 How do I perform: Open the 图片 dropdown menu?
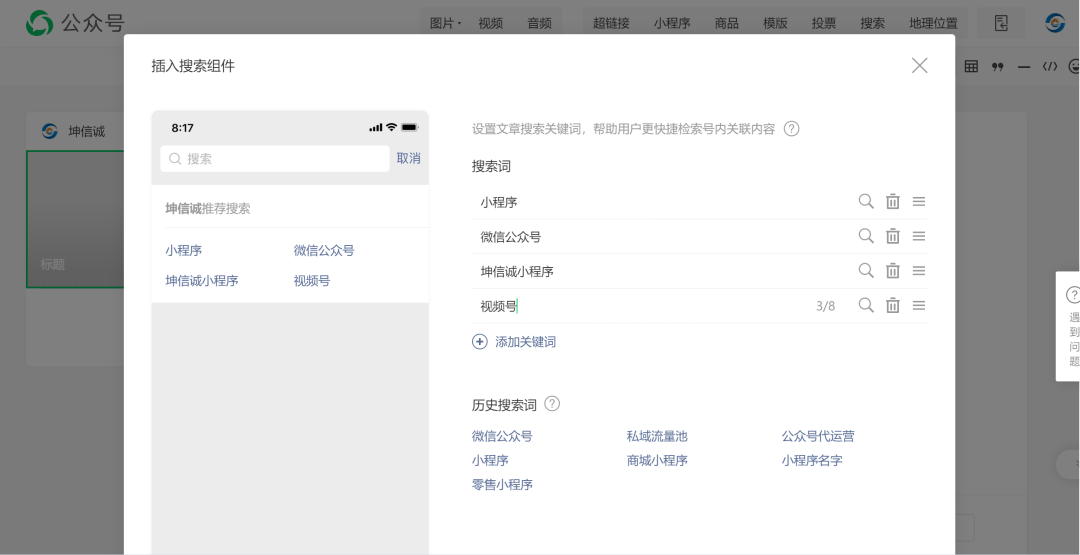pyautogui.click(x=445, y=23)
